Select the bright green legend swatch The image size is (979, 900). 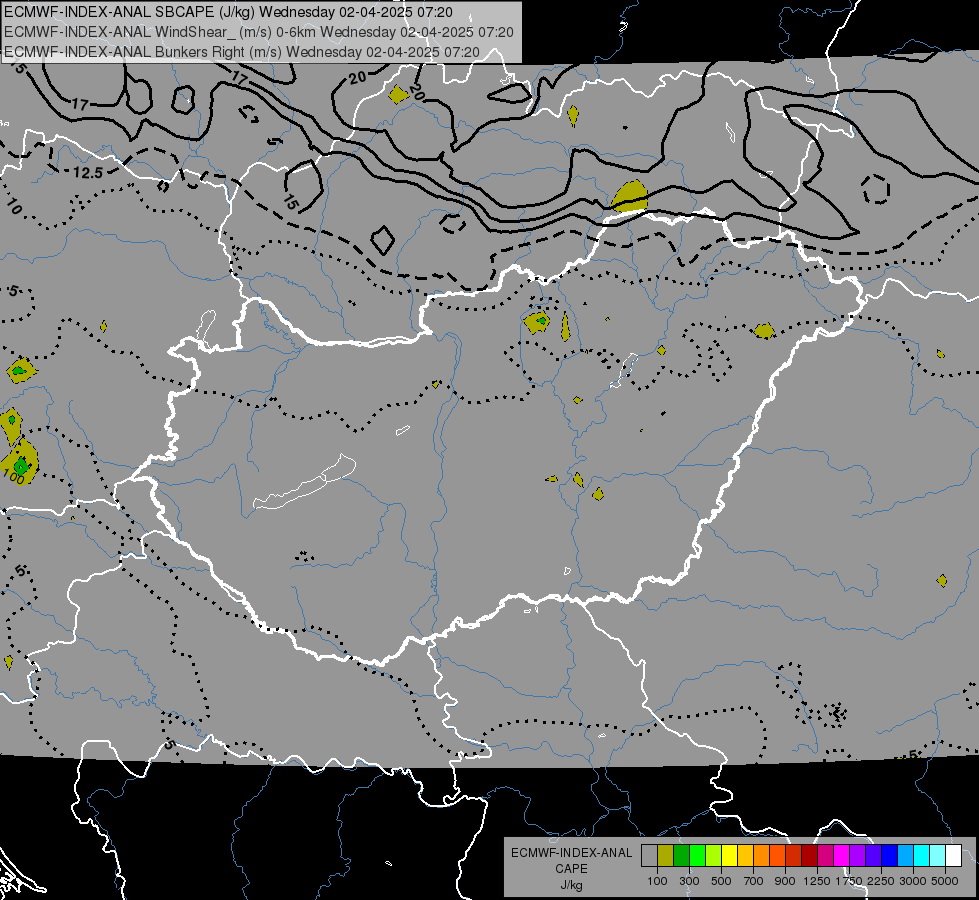pos(697,855)
